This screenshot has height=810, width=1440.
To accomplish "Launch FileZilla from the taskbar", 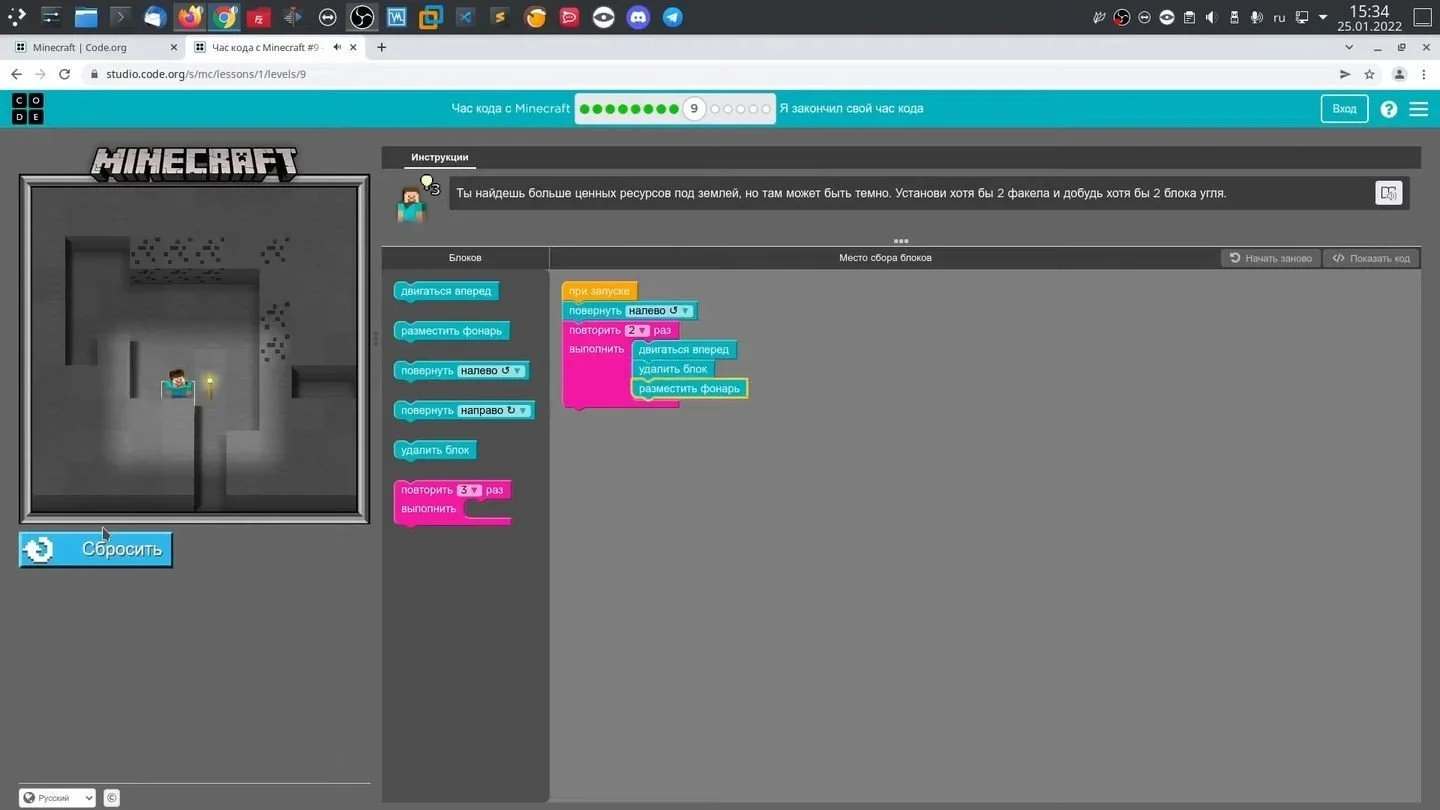I will pyautogui.click(x=258, y=17).
